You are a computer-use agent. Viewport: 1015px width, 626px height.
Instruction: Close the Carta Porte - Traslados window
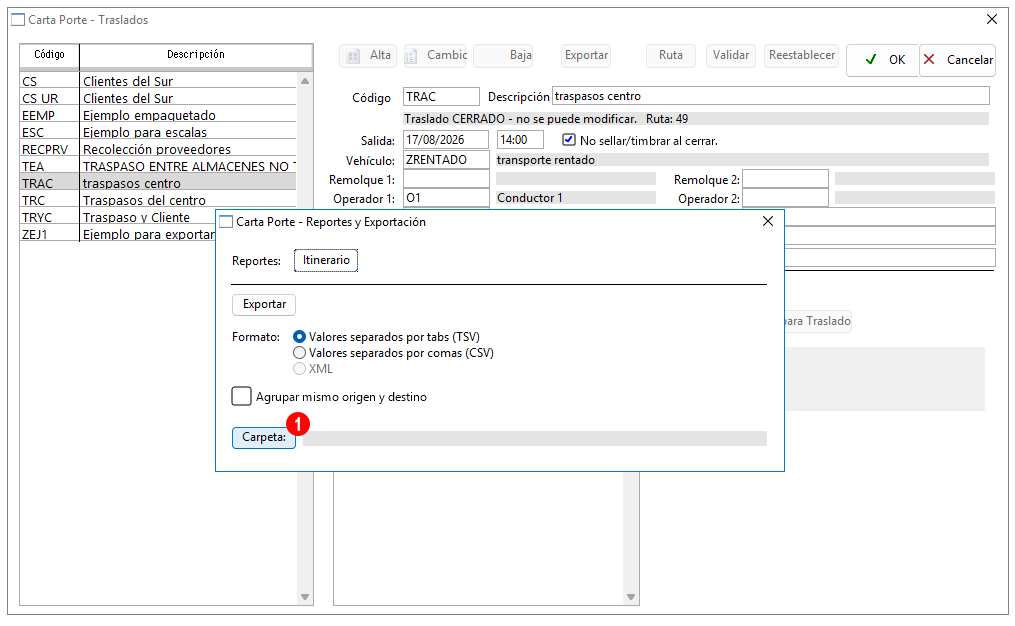(x=992, y=19)
